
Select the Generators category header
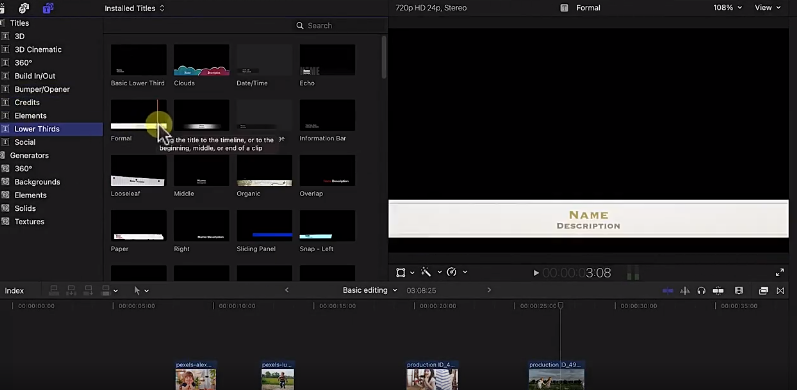click(29, 155)
